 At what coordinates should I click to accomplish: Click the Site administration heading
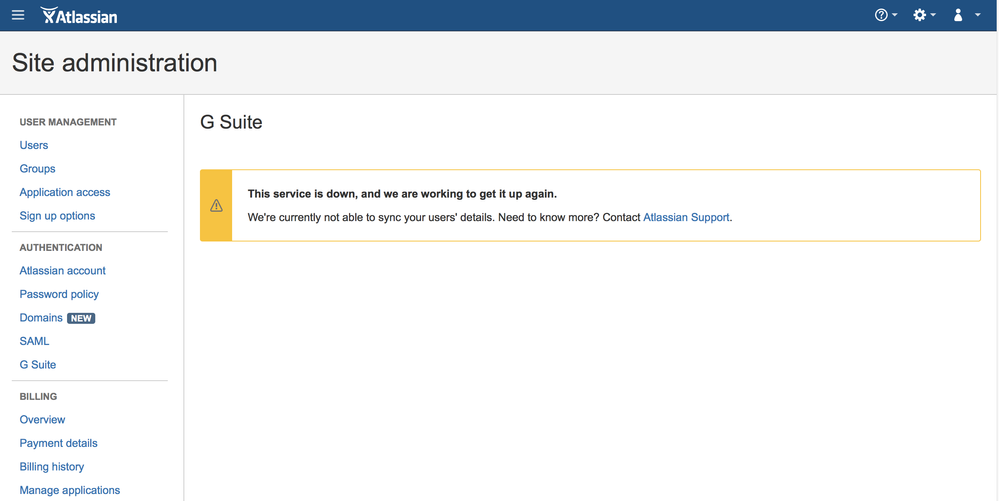[x=115, y=63]
